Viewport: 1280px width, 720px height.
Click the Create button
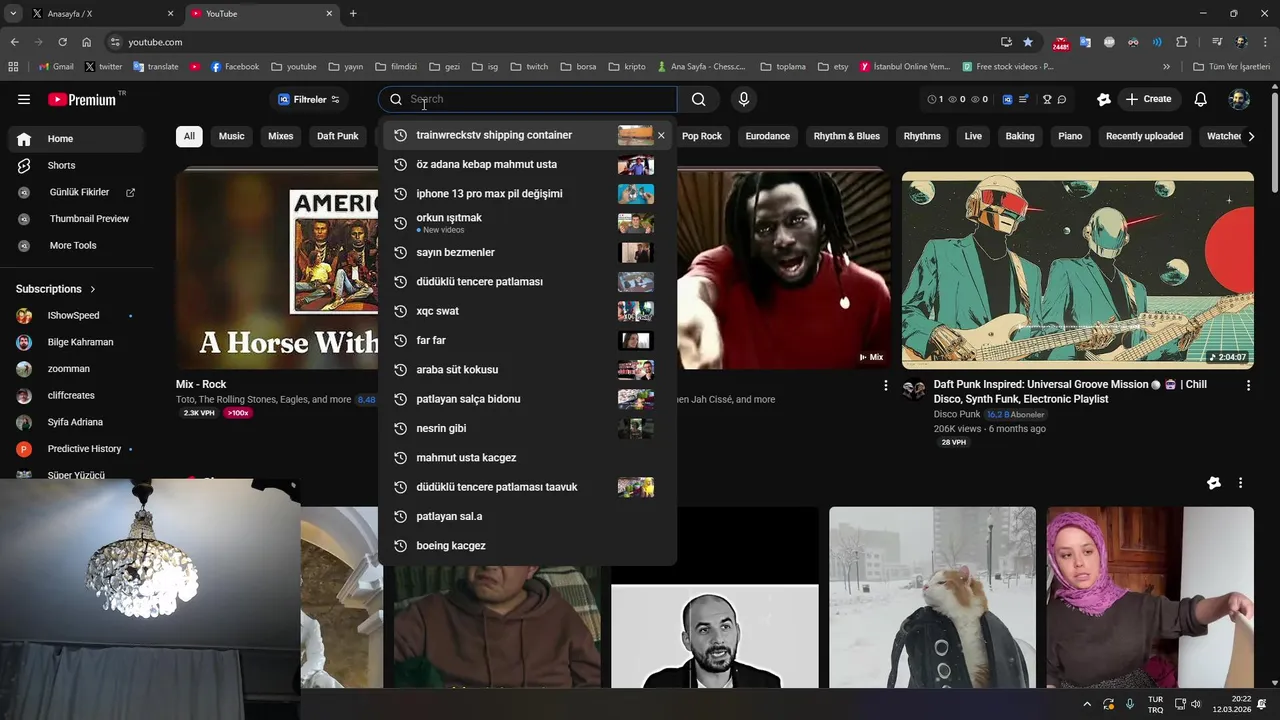[x=1148, y=99]
